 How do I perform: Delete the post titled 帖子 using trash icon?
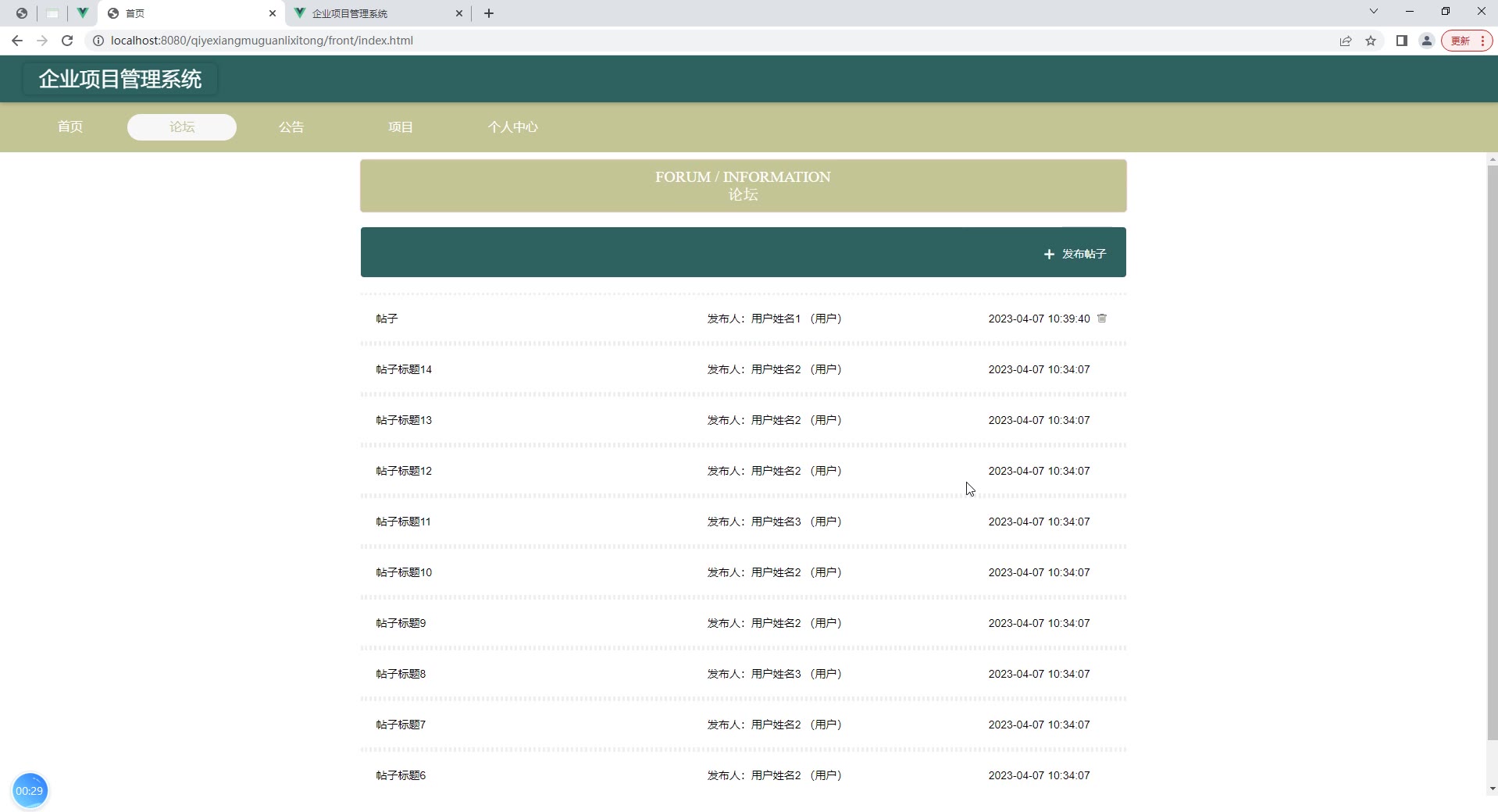point(1101,319)
